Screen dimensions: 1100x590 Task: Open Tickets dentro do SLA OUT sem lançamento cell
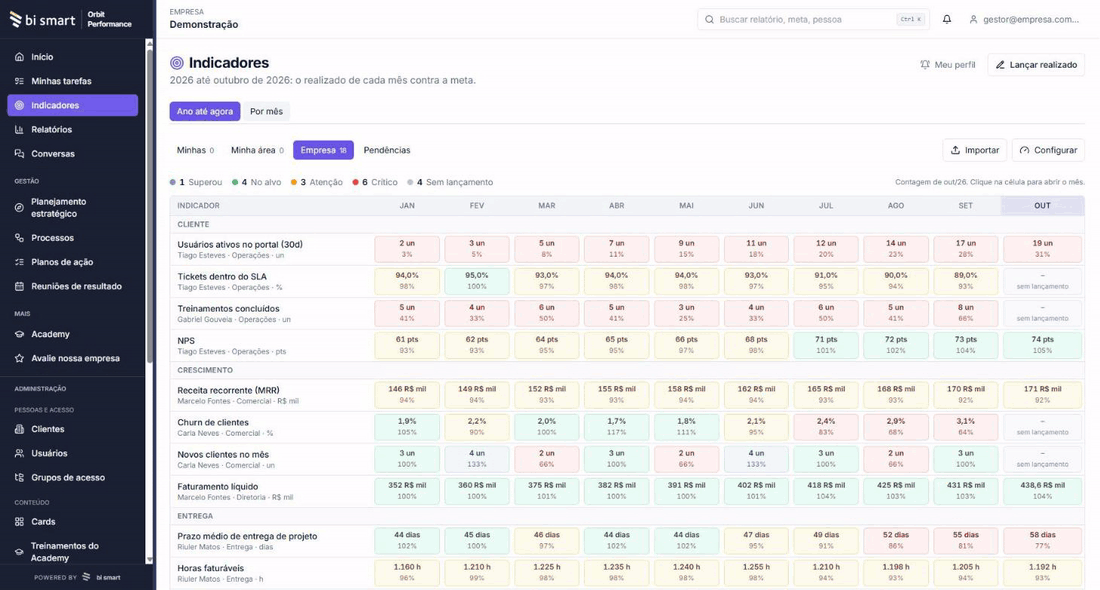point(1042,281)
